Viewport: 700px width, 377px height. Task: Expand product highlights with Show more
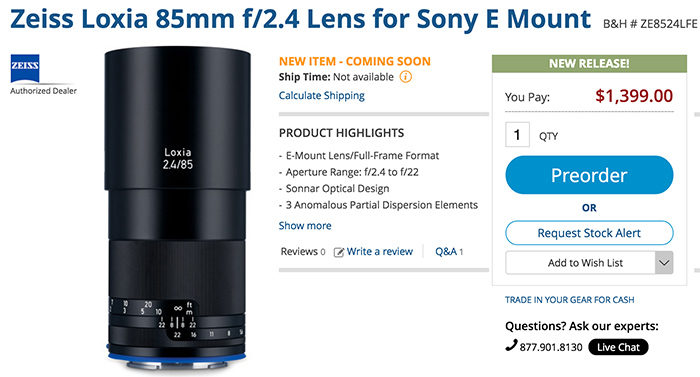(x=305, y=226)
